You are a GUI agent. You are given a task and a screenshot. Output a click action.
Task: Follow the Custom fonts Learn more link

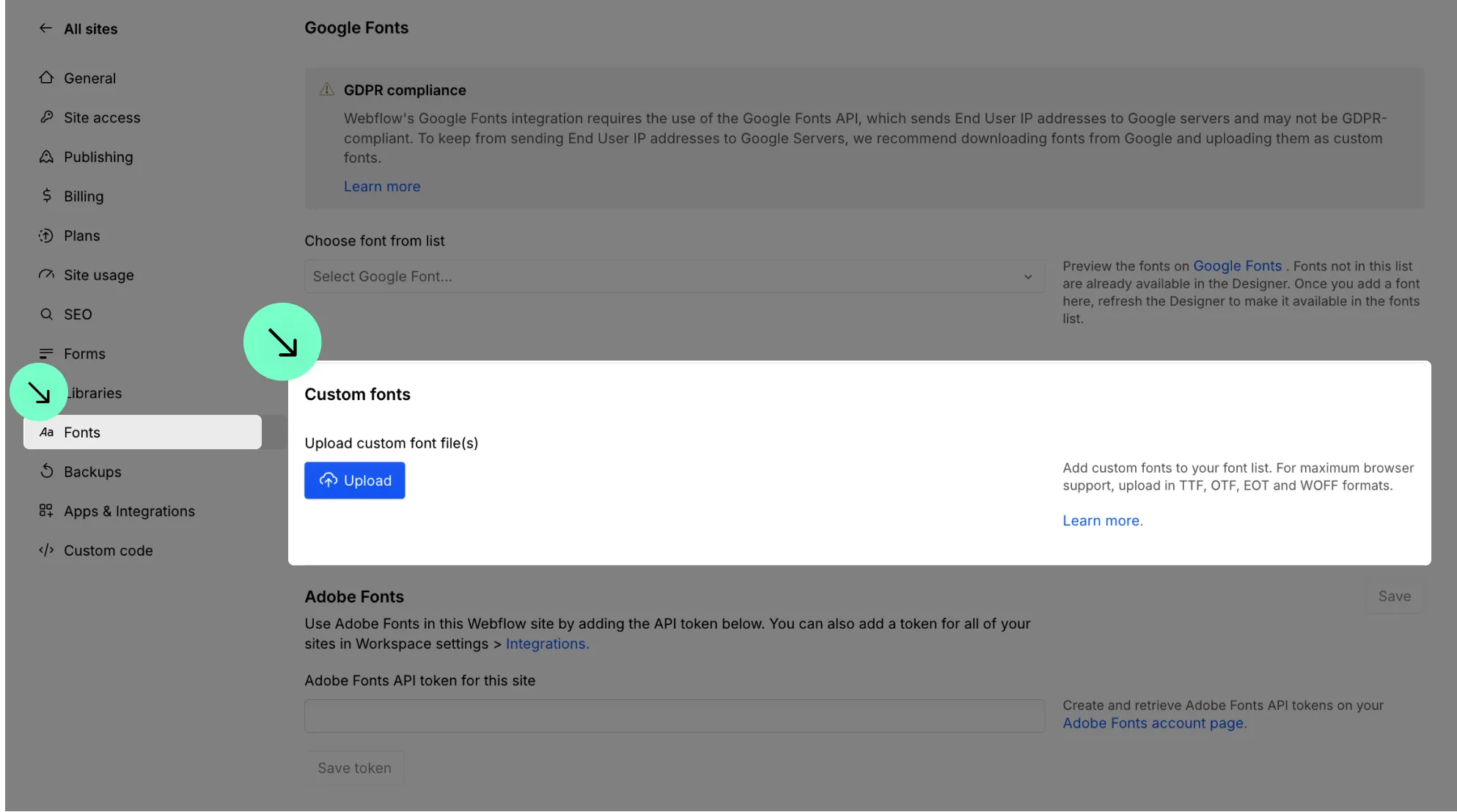click(1102, 520)
